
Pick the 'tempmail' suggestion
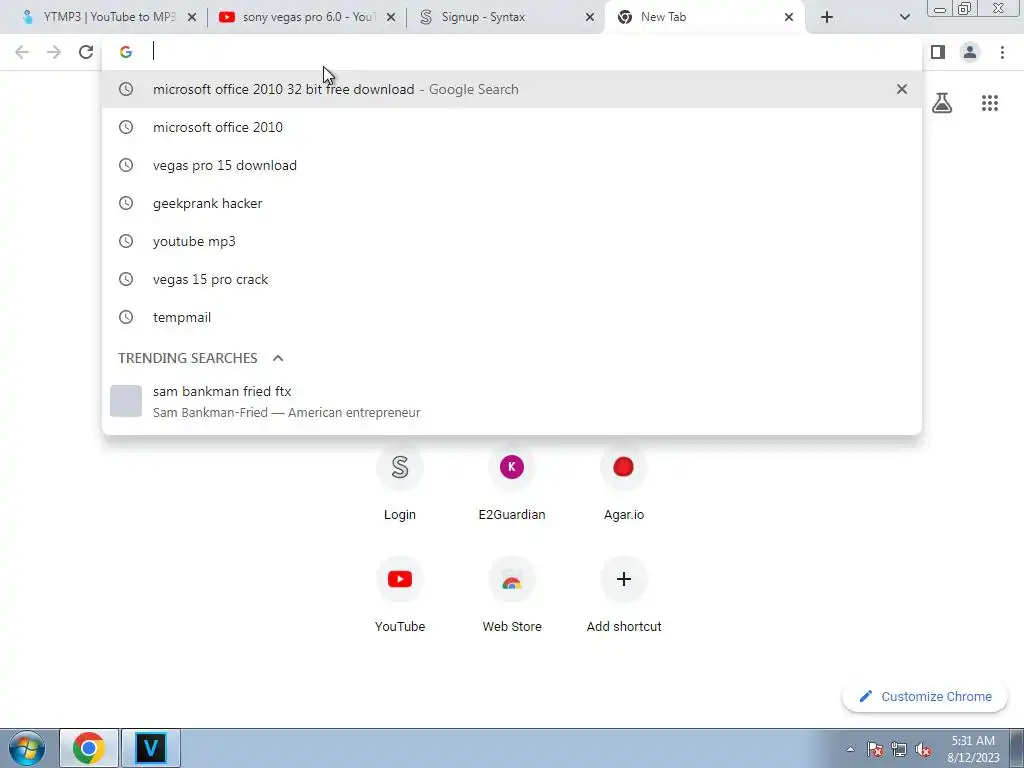coord(511,317)
